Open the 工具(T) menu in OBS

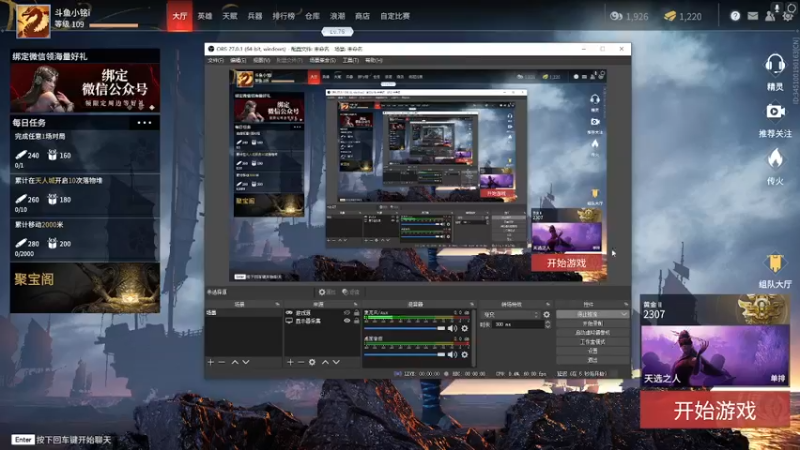click(350, 60)
